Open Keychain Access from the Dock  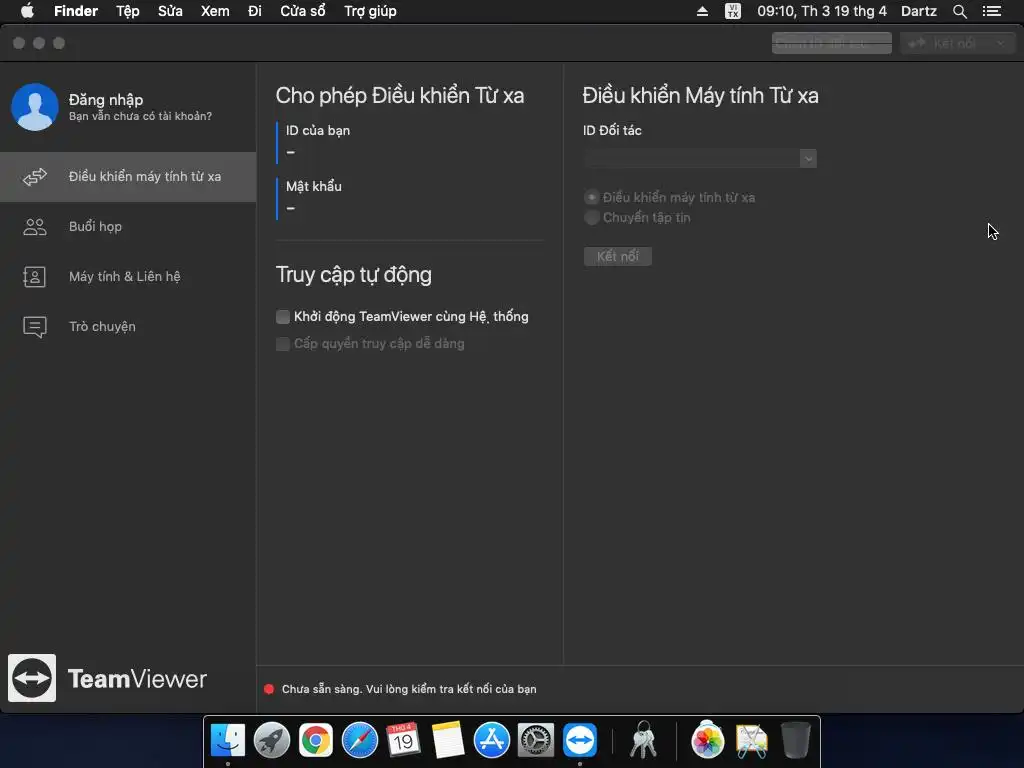pos(643,740)
